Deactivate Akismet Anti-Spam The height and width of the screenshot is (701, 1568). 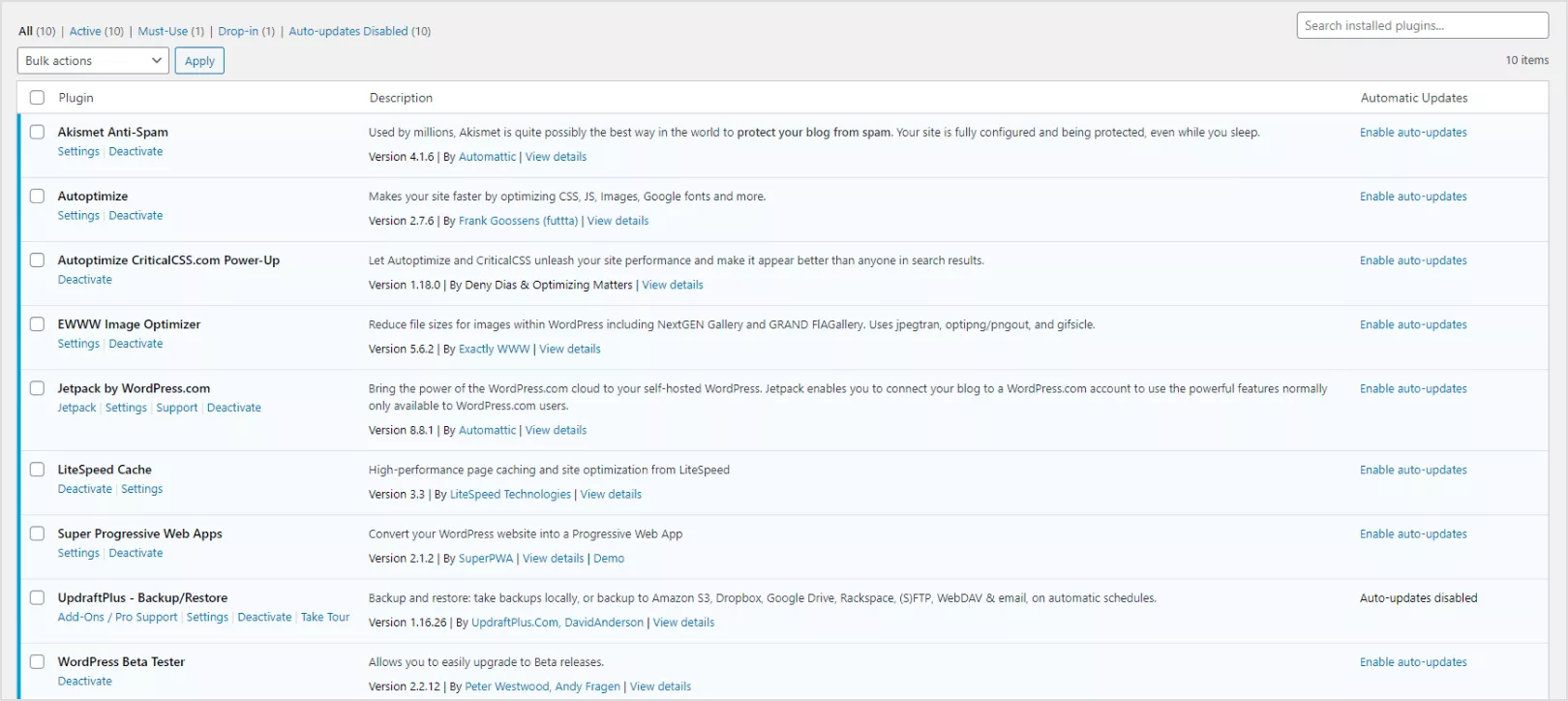(136, 152)
